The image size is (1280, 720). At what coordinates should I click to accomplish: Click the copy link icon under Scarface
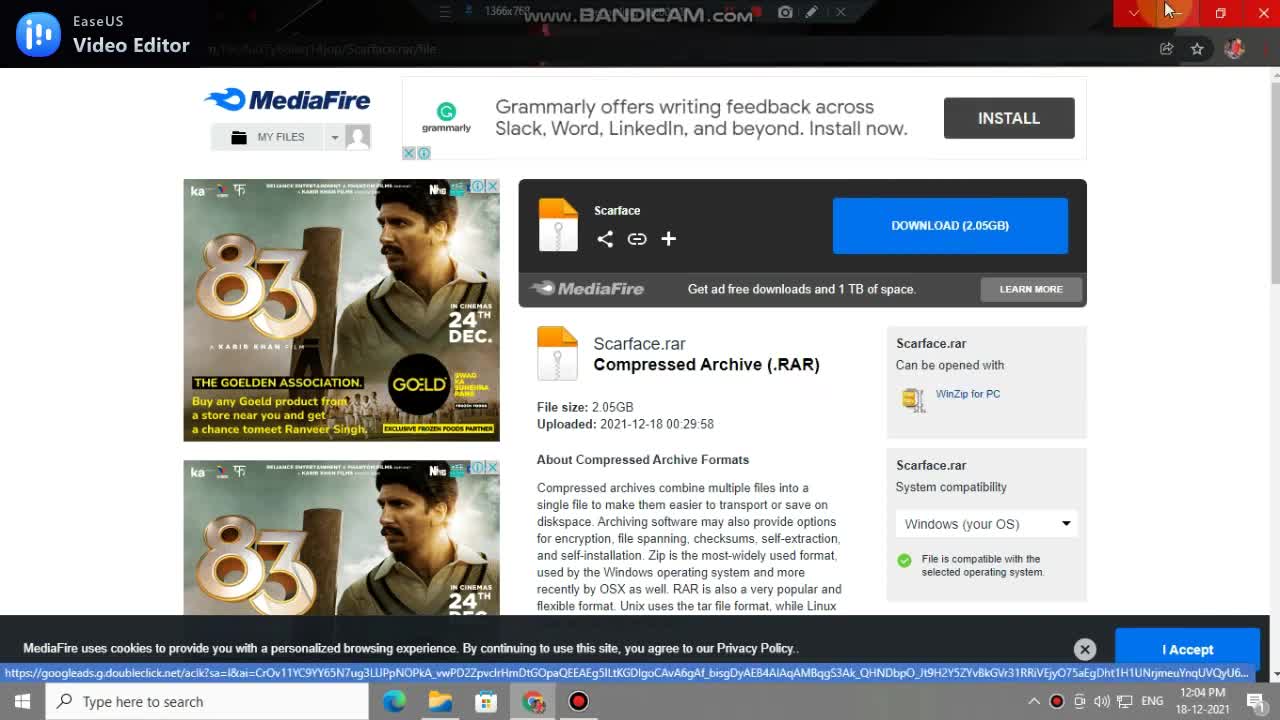pos(637,238)
